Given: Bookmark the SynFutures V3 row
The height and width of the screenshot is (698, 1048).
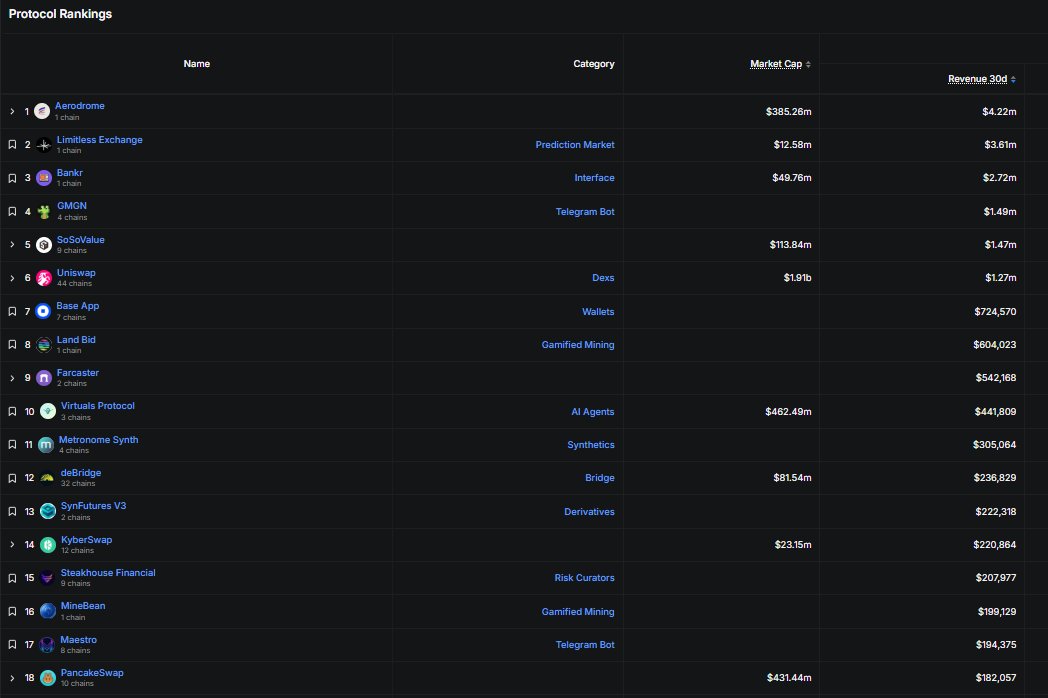Looking at the screenshot, I should coord(12,511).
